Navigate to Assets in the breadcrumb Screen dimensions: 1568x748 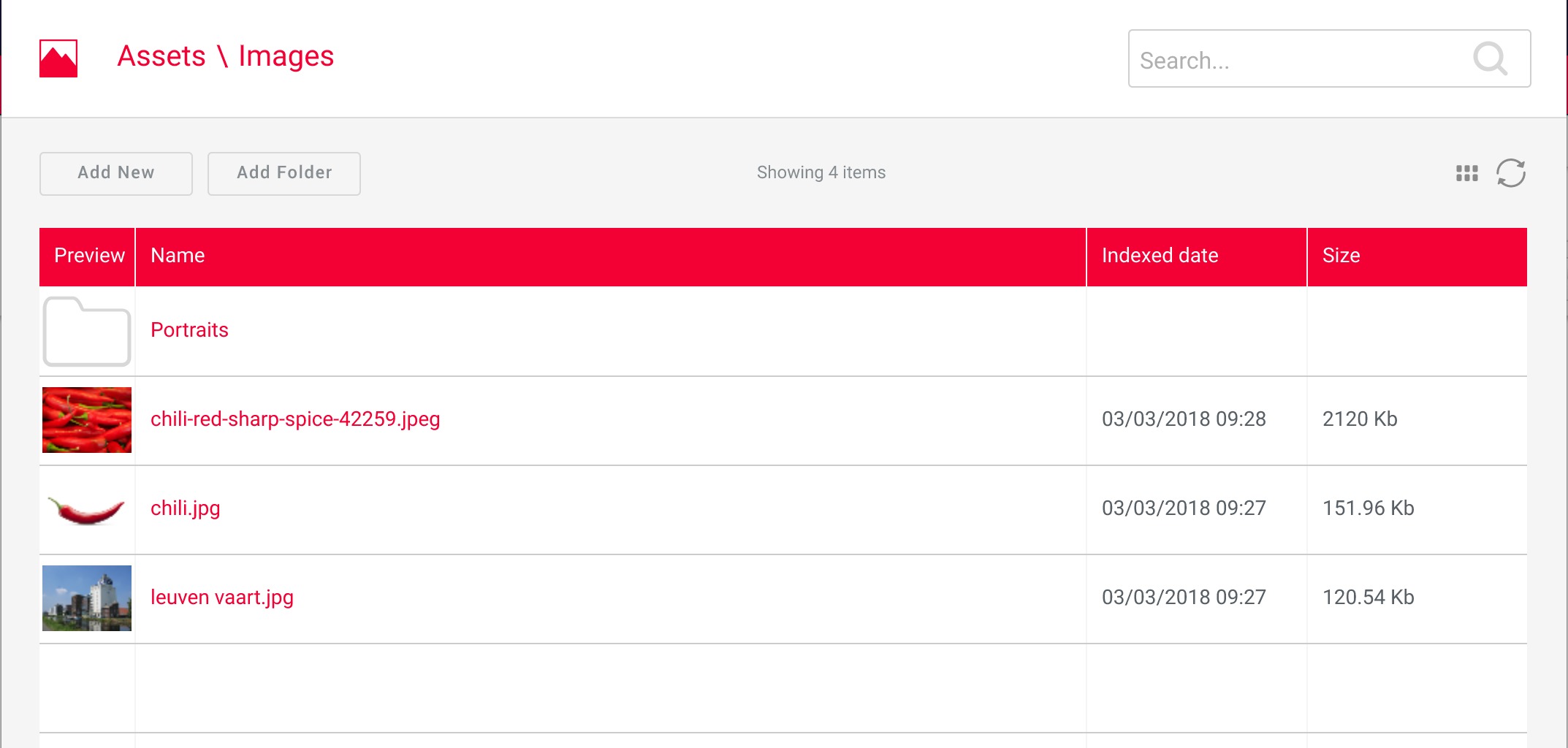click(161, 56)
